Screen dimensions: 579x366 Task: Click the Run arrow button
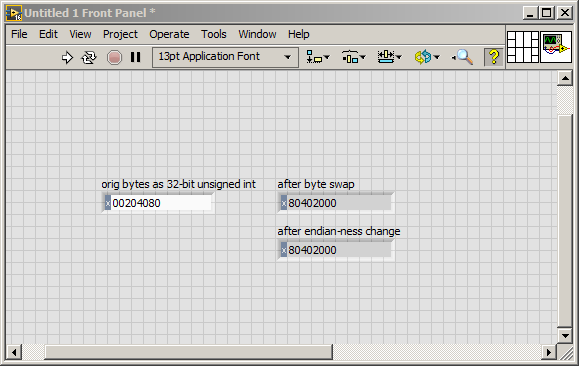(67, 58)
